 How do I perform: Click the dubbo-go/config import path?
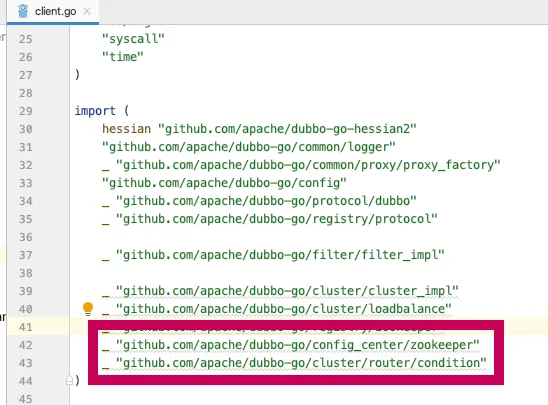pyautogui.click(x=224, y=183)
